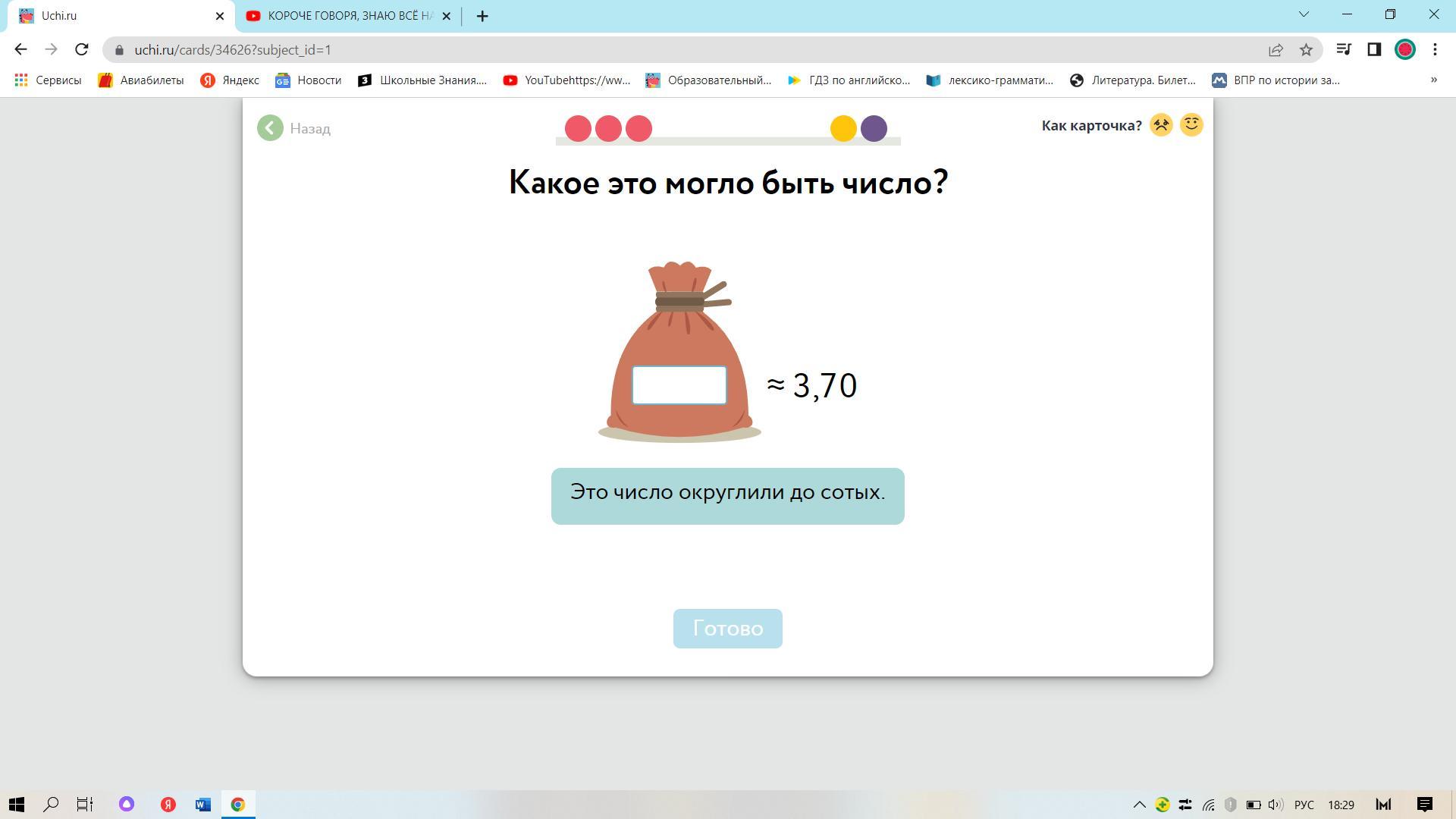
Task: Click the share page icon in address bar
Action: click(x=1276, y=50)
